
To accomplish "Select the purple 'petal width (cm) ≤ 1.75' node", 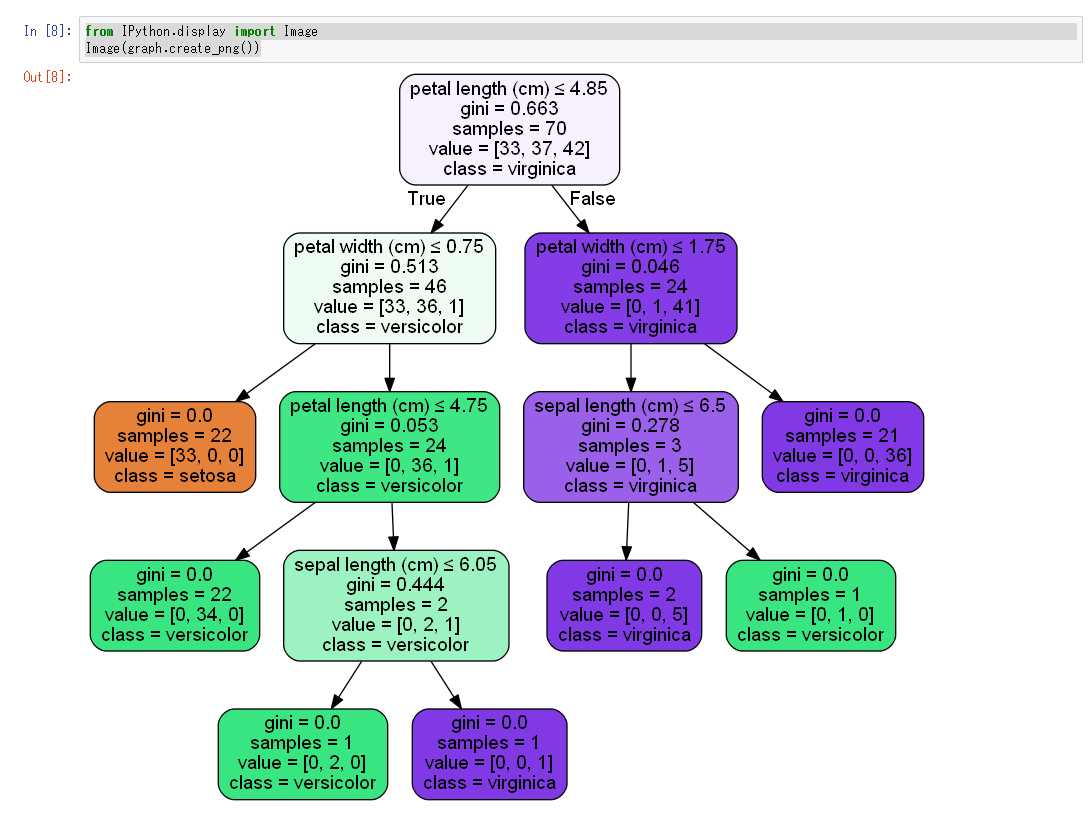I will click(x=631, y=287).
